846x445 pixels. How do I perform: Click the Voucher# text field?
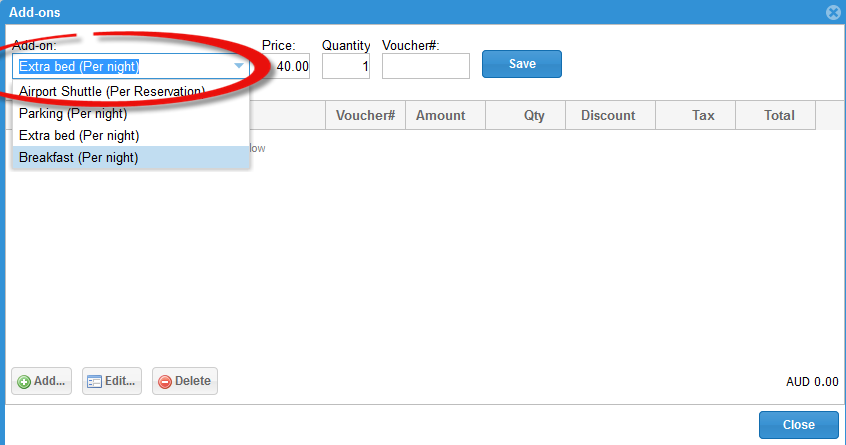[426, 67]
